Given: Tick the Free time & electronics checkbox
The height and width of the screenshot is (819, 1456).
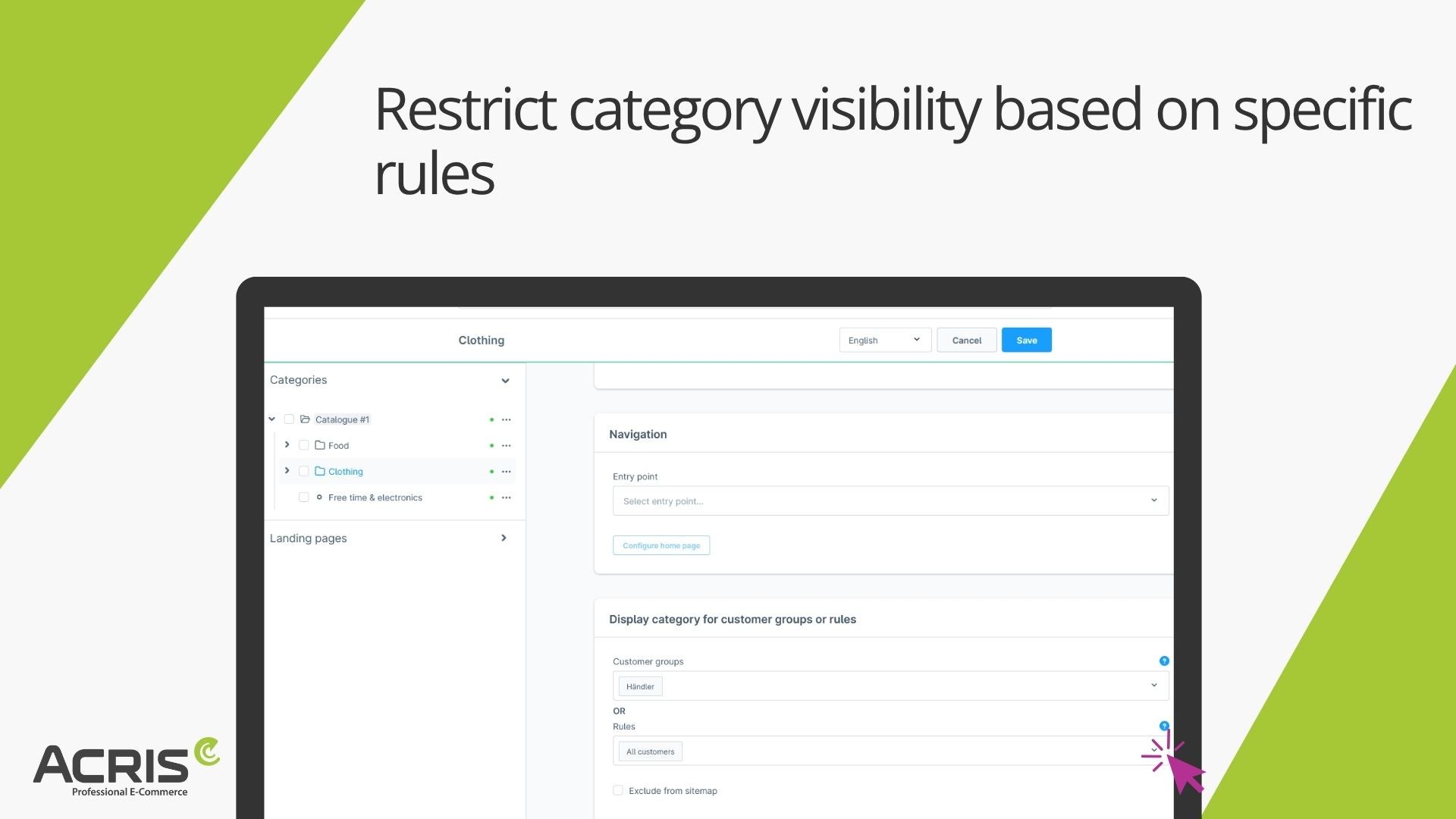Looking at the screenshot, I should [x=303, y=497].
